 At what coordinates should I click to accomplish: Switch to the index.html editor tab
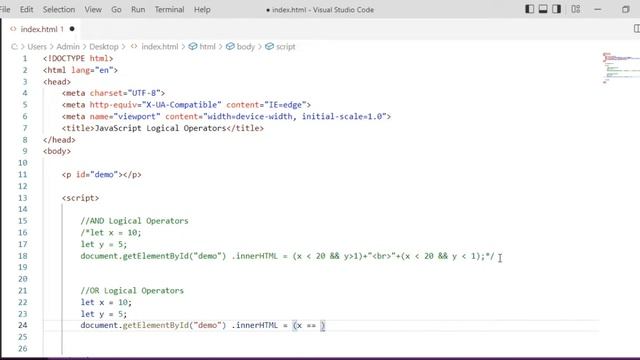(42, 29)
